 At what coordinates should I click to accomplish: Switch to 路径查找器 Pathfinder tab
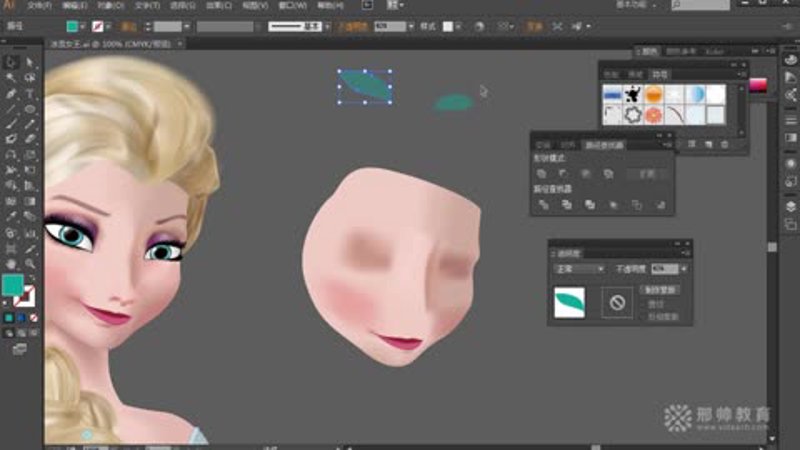tap(604, 145)
